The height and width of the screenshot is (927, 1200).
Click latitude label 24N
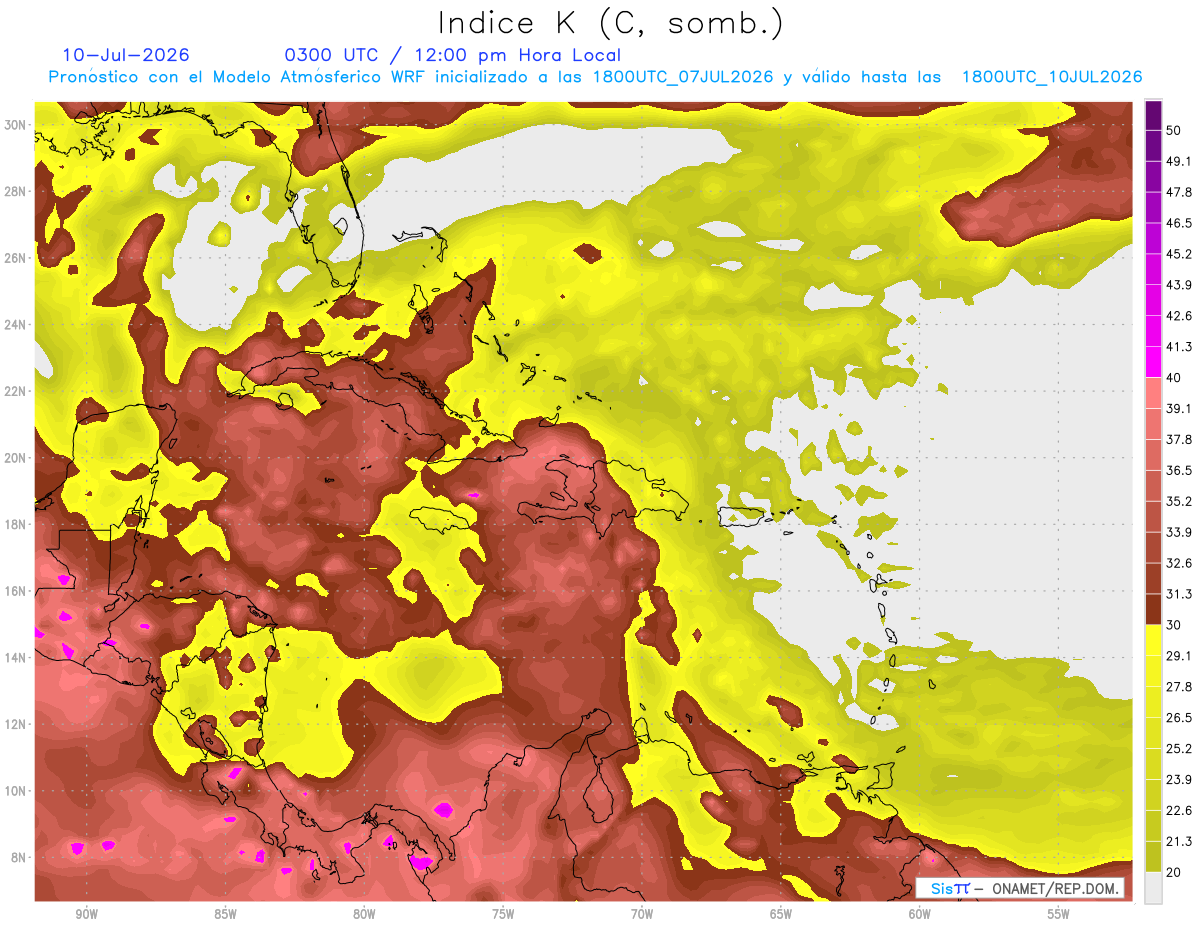pos(15,325)
